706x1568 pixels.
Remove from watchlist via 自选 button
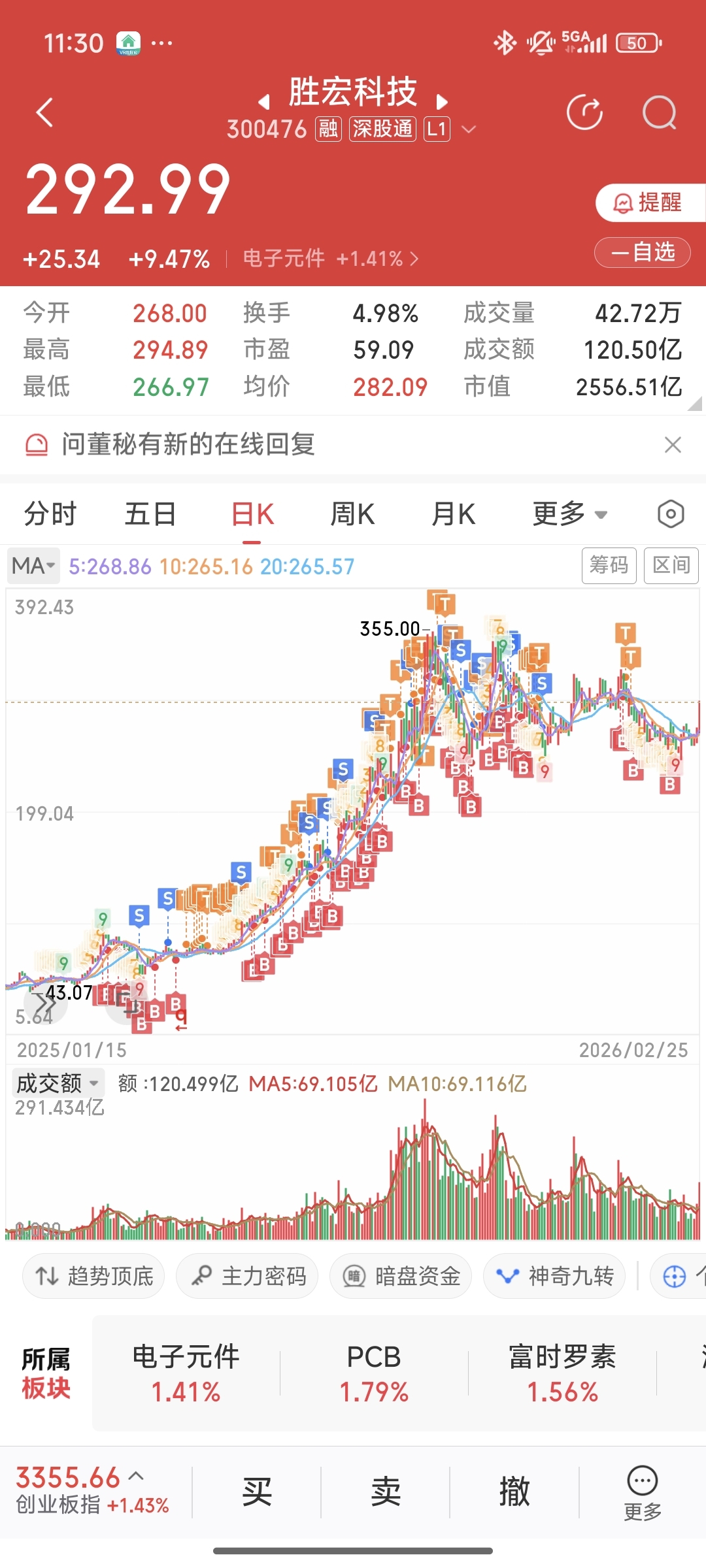tap(642, 252)
